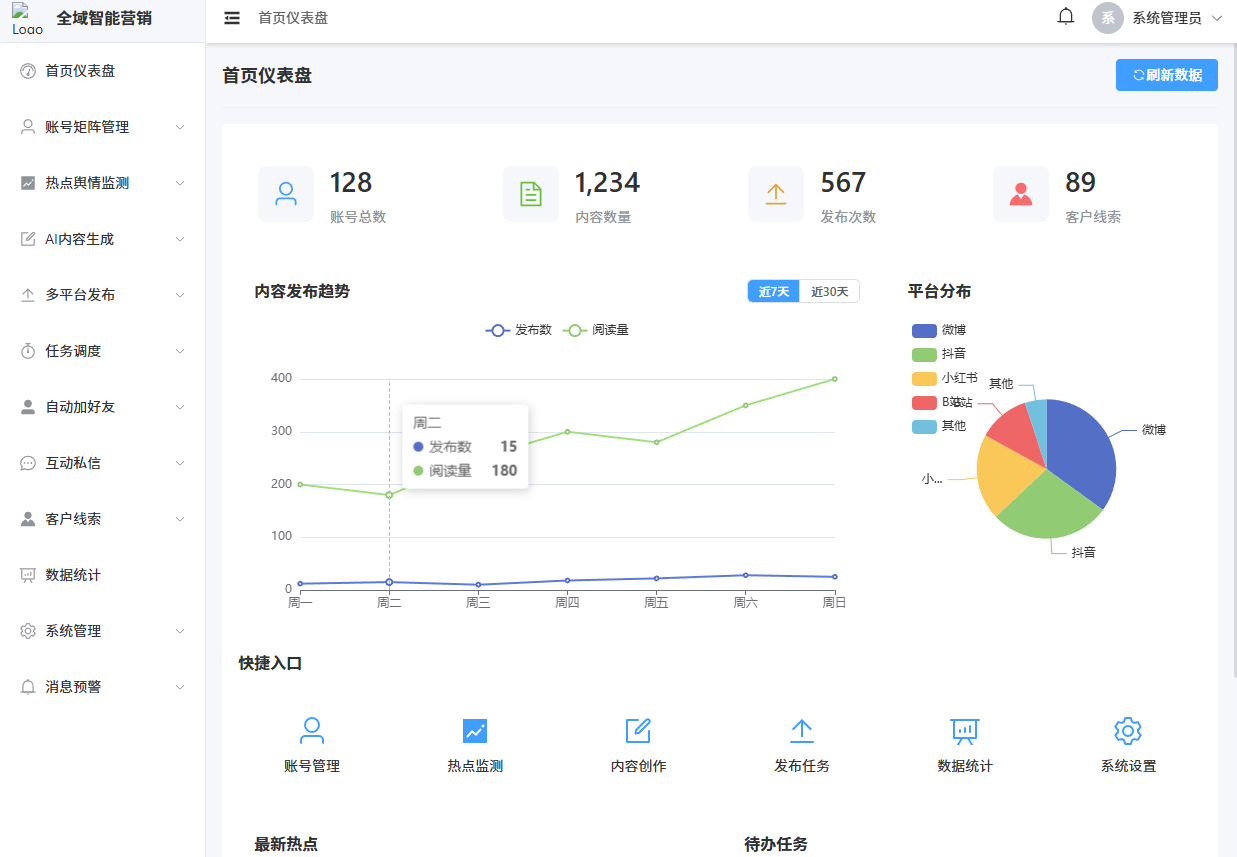Click the 刷新数据 button

(1166, 75)
